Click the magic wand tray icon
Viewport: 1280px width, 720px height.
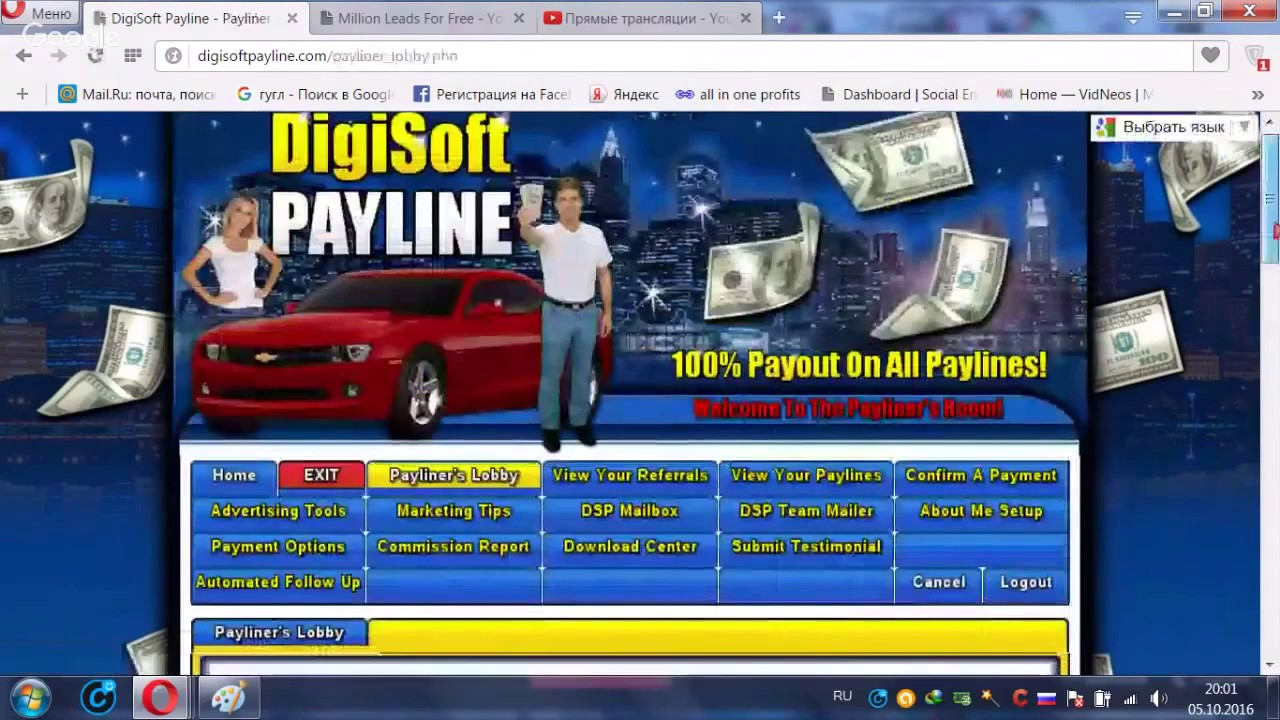pyautogui.click(x=989, y=698)
